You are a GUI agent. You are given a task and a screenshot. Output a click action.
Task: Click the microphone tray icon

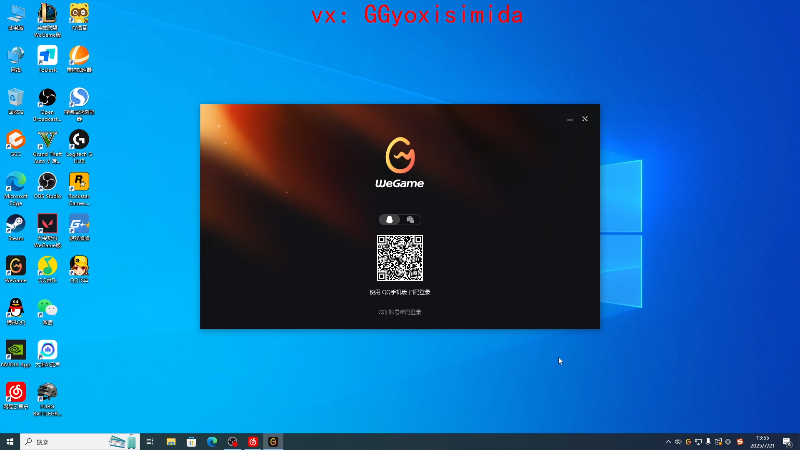pos(708,442)
